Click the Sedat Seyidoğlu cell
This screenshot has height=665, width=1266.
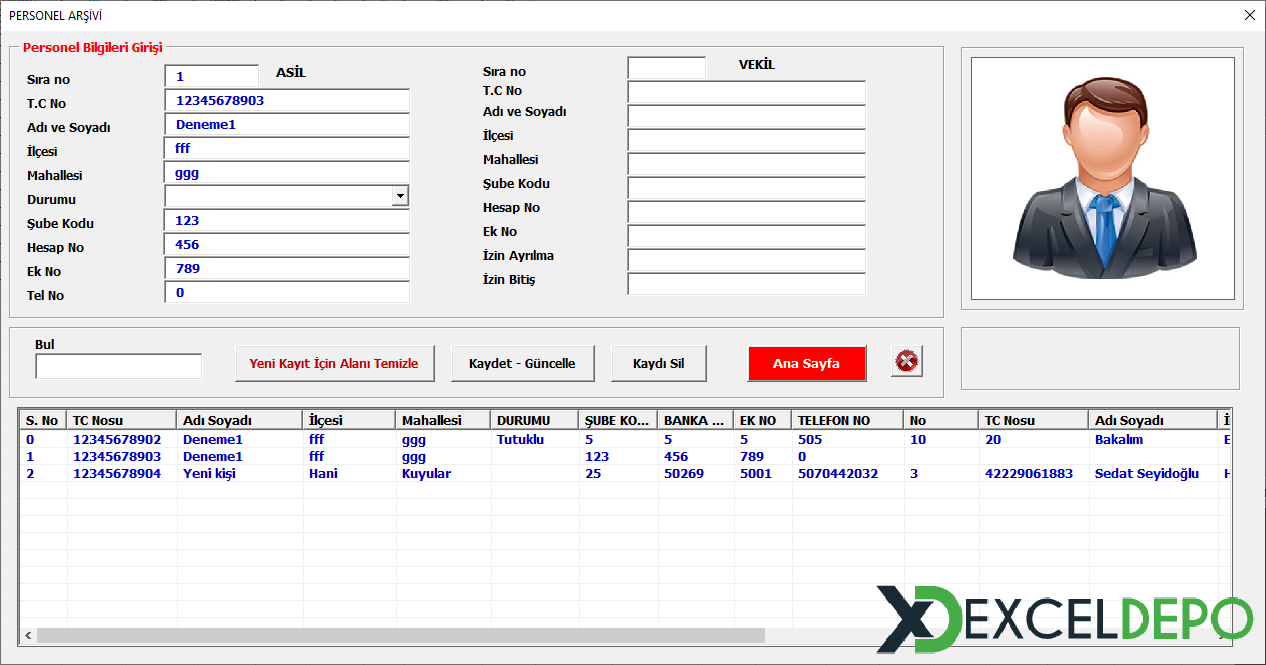[1147, 473]
